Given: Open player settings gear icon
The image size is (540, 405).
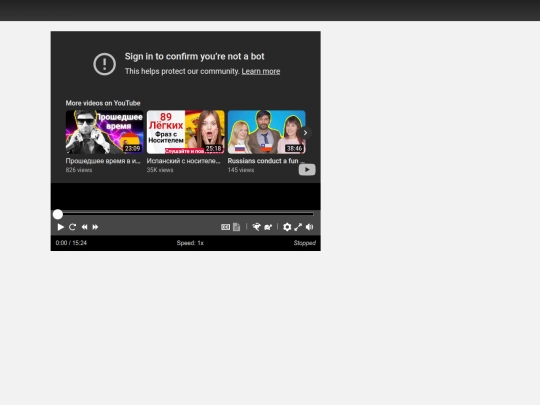Looking at the screenshot, I should tap(287, 227).
